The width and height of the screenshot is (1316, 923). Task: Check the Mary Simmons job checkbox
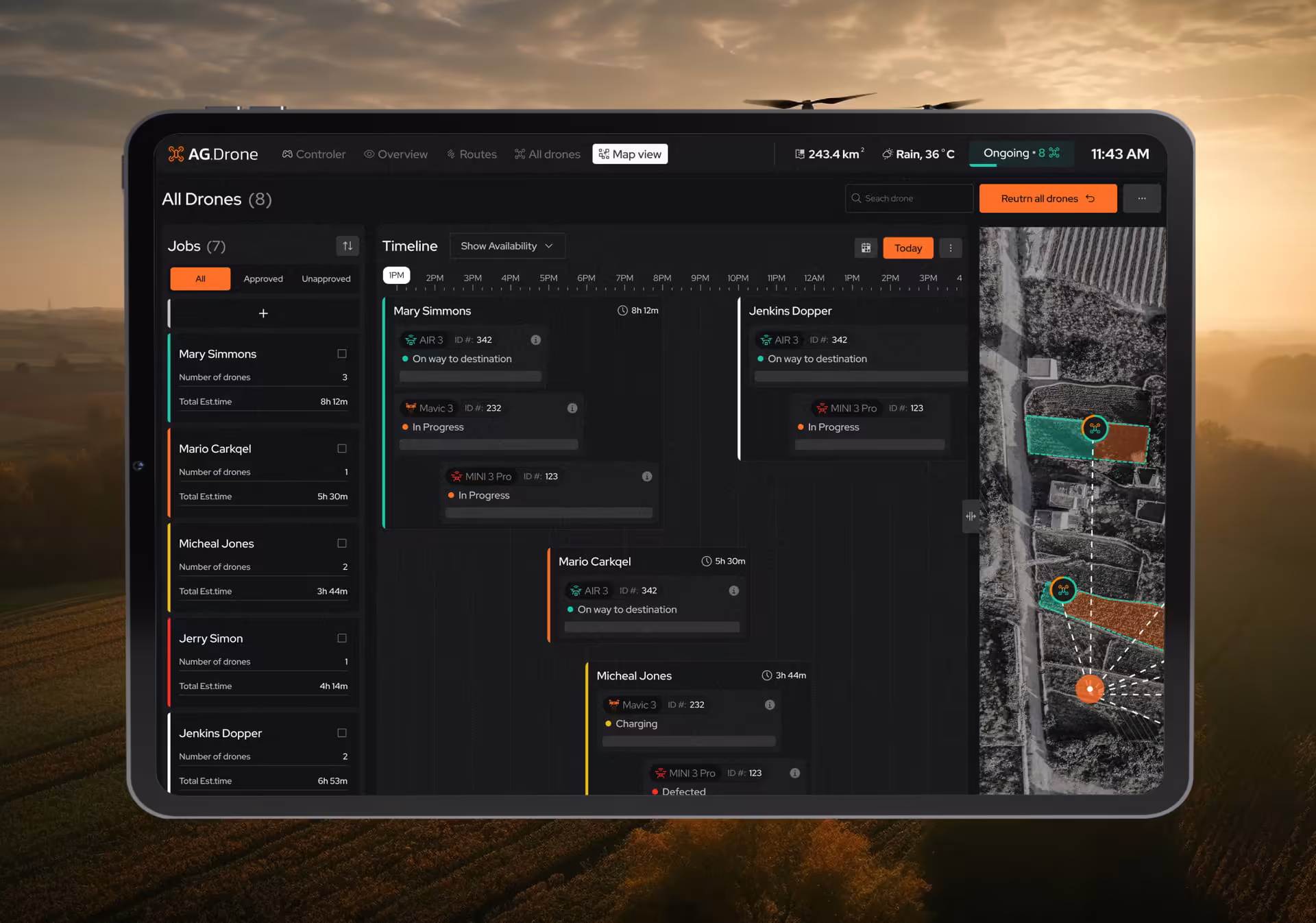pos(341,353)
